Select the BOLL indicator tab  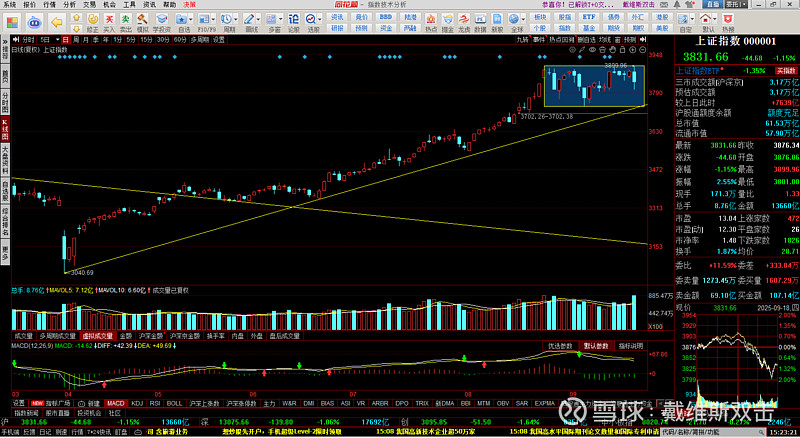point(174,403)
